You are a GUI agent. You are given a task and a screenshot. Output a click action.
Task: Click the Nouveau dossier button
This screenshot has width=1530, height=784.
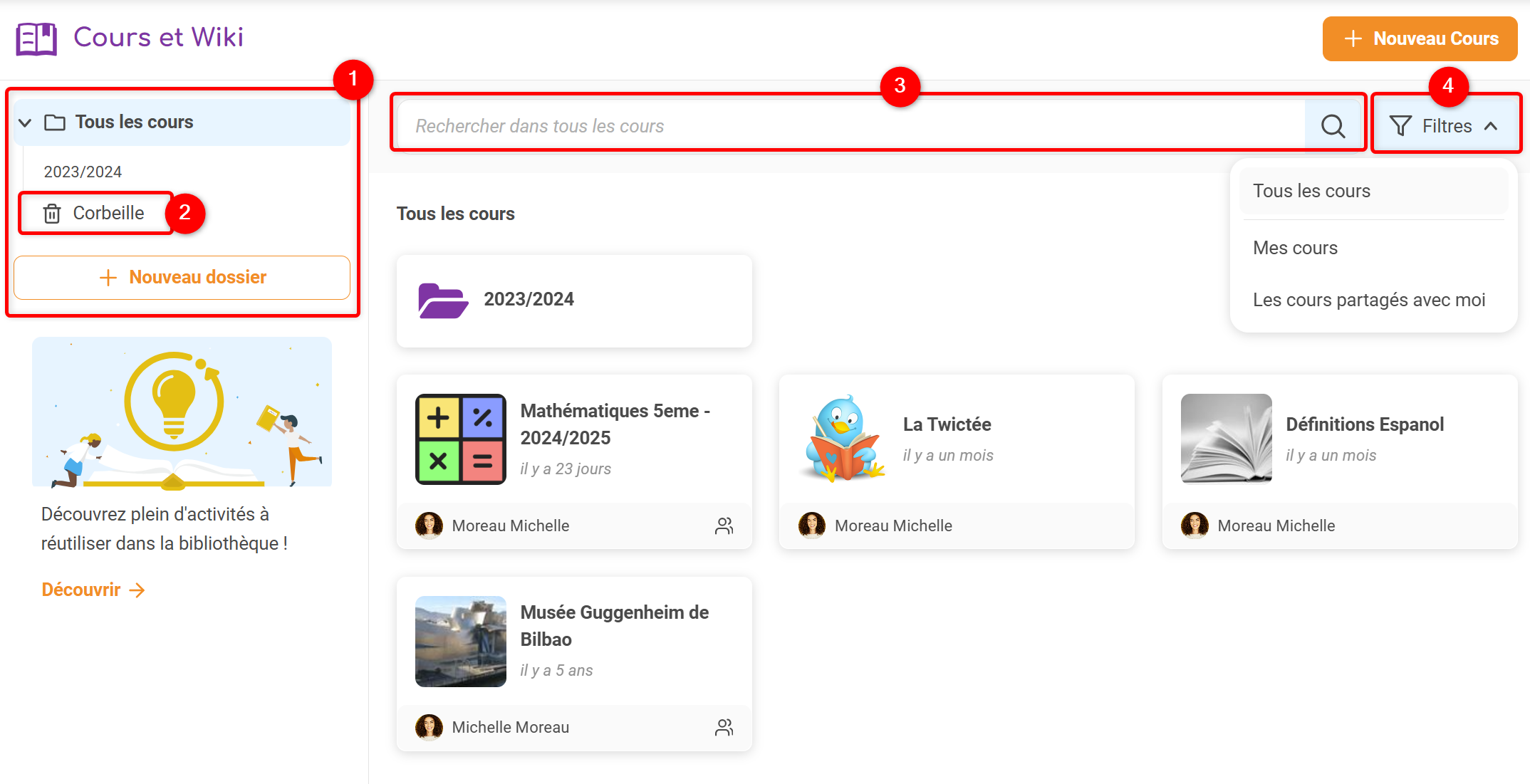[x=182, y=277]
